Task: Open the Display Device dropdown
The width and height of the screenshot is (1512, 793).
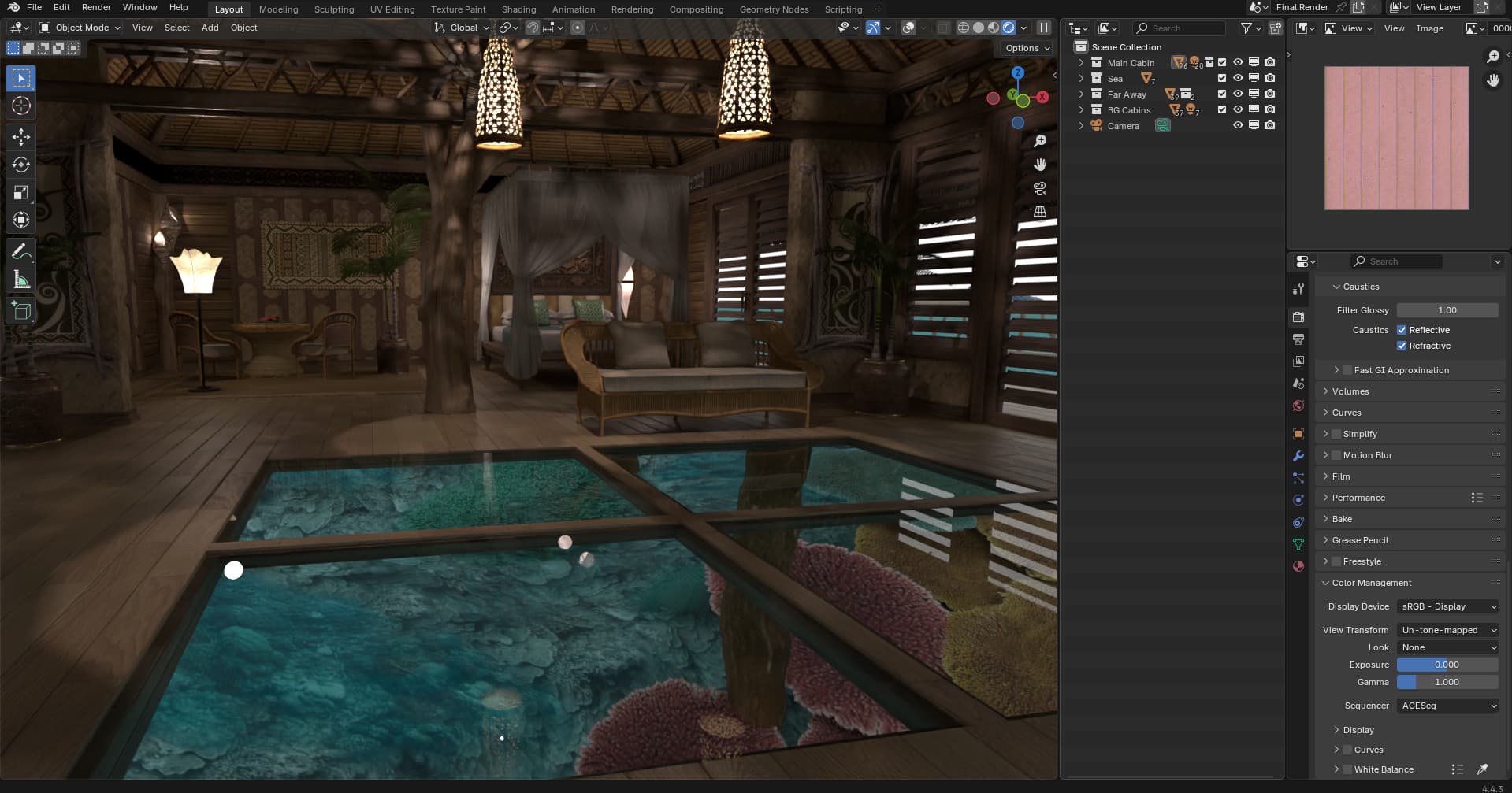Action: click(x=1447, y=606)
